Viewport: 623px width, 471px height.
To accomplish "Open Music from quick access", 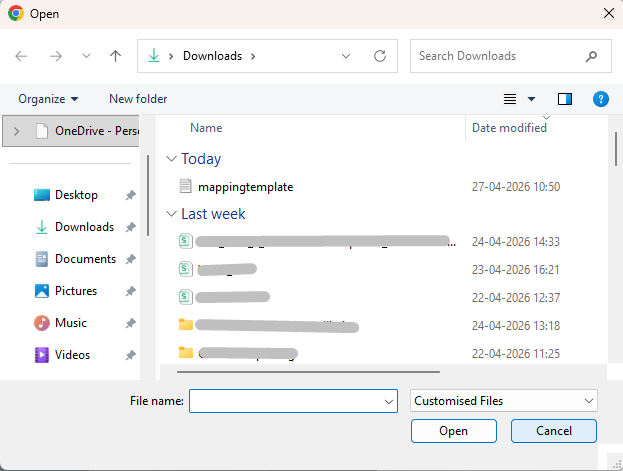I will click(71, 323).
